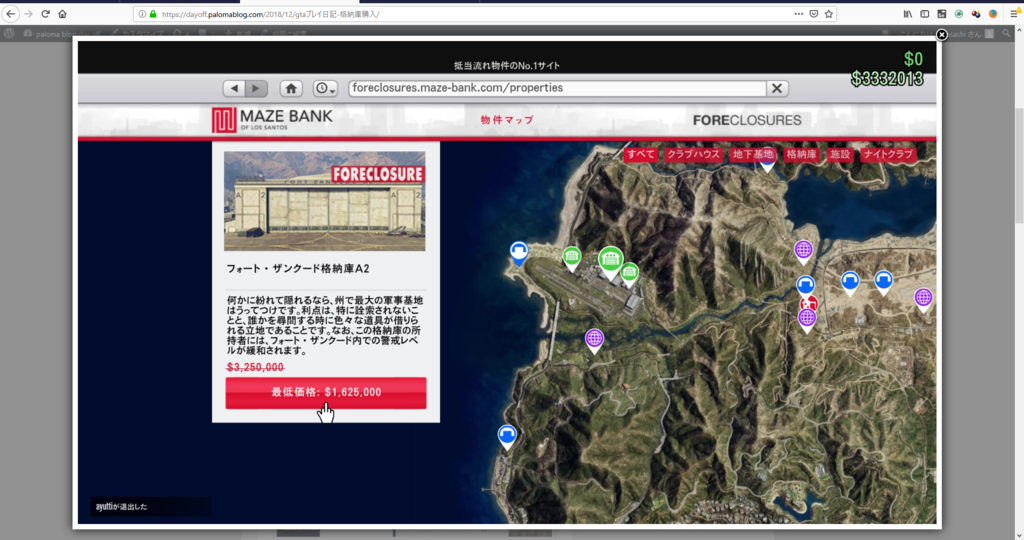Click the colored balls extension icon

pos(976,14)
